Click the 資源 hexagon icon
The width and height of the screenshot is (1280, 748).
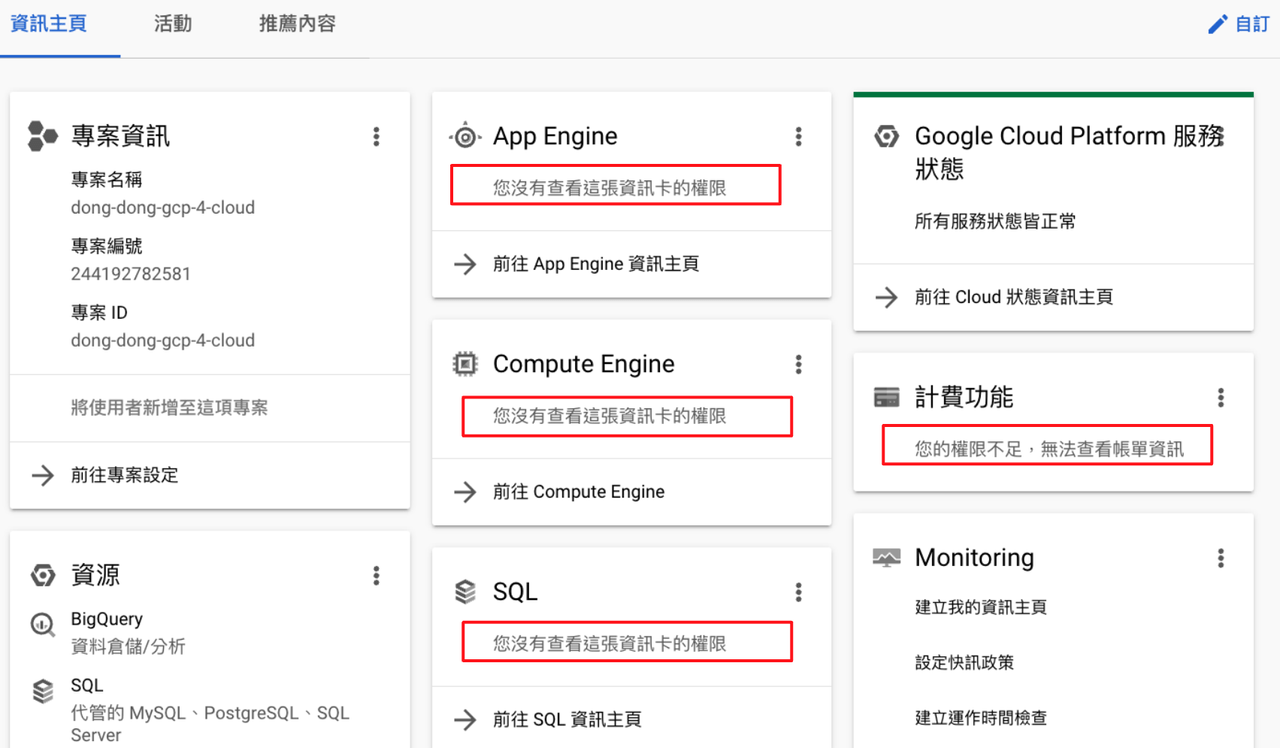point(42,575)
